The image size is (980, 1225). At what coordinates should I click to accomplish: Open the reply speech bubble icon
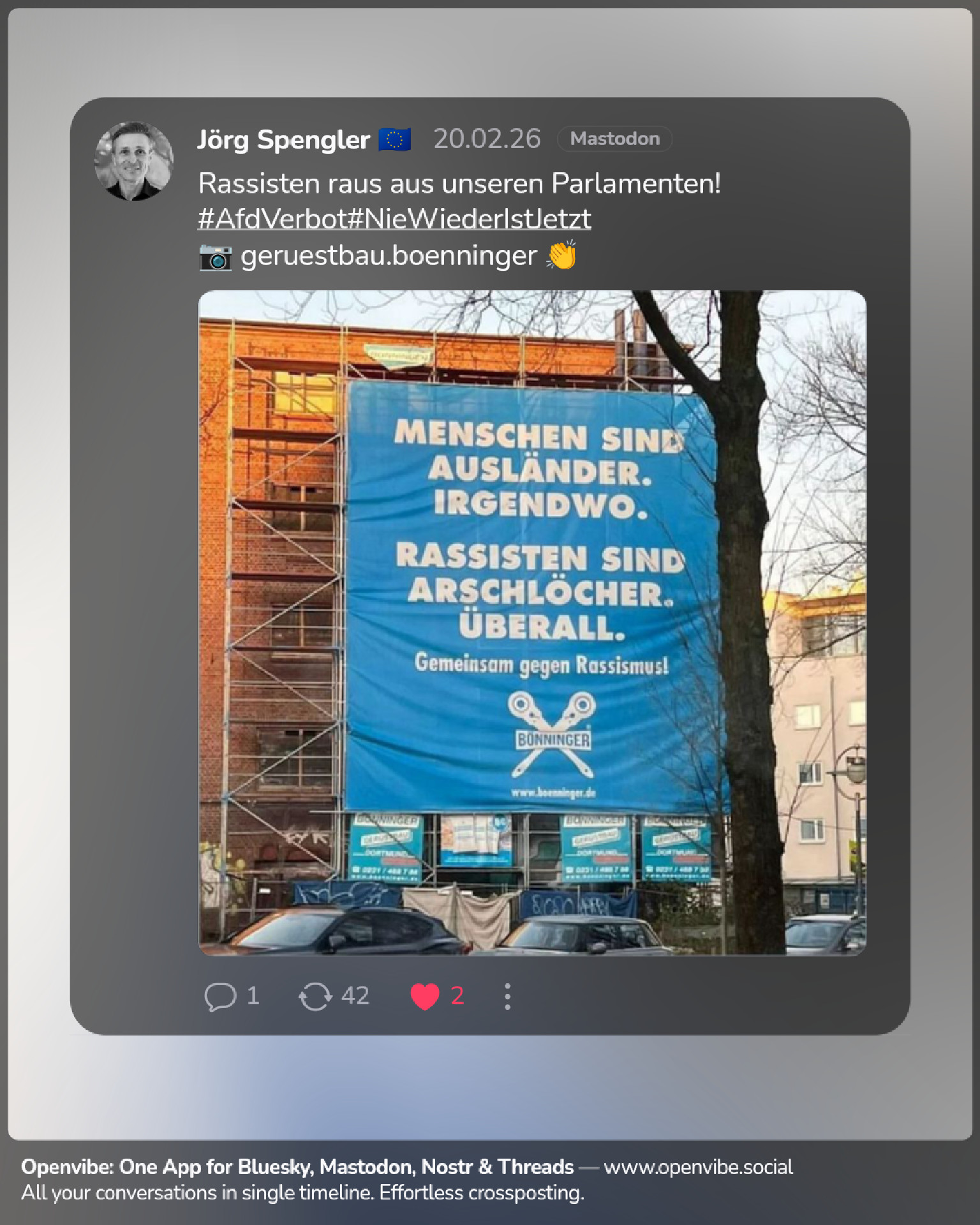click(220, 996)
